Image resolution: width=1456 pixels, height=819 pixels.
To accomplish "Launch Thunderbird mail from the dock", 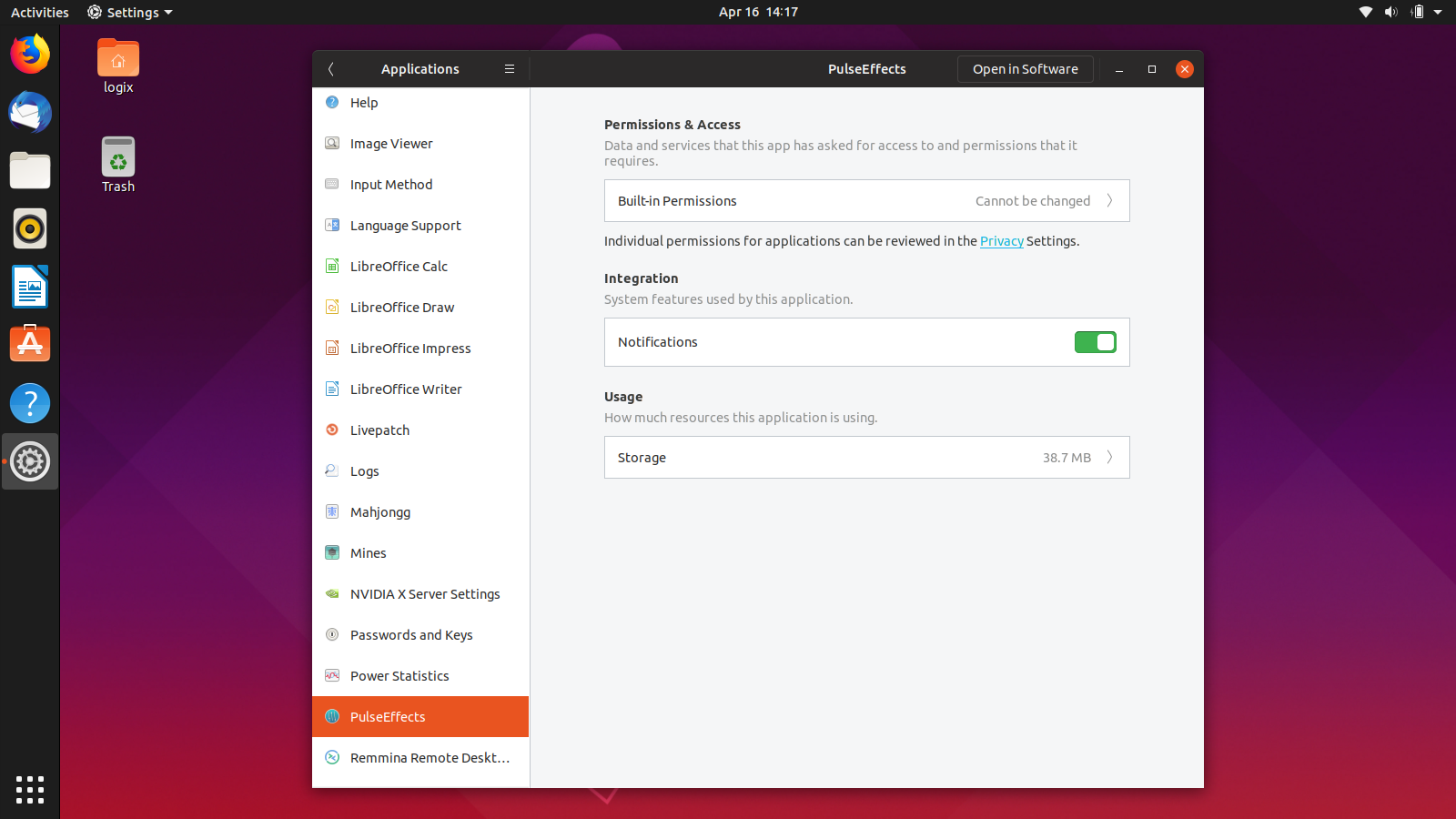I will pyautogui.click(x=30, y=113).
